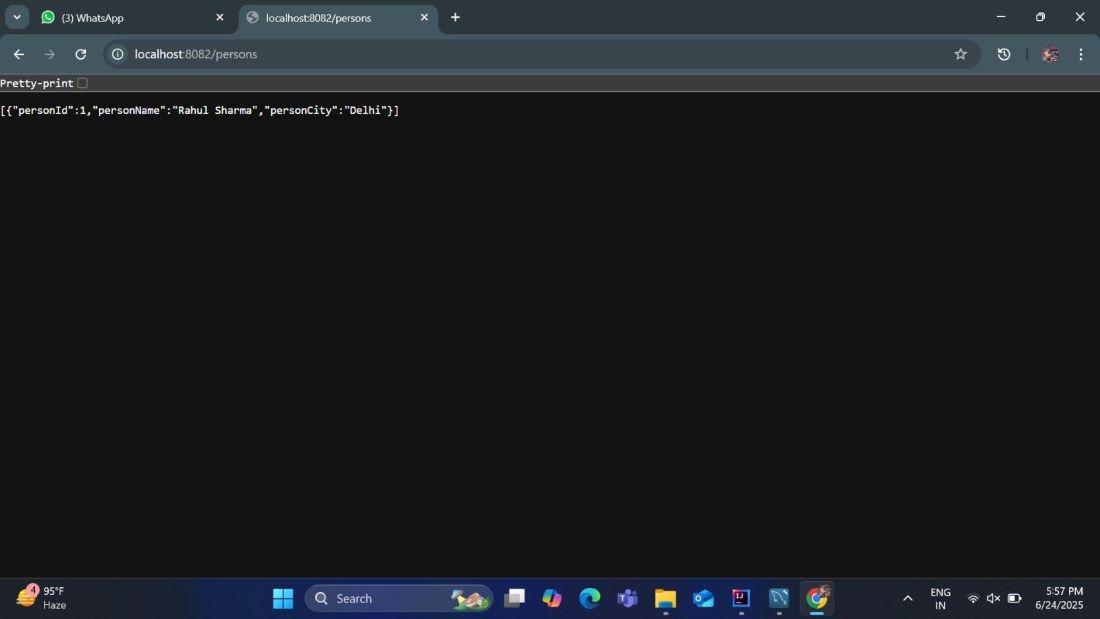Open the ENG IN language selector
Viewport: 1100px width, 619px height.
click(940, 598)
